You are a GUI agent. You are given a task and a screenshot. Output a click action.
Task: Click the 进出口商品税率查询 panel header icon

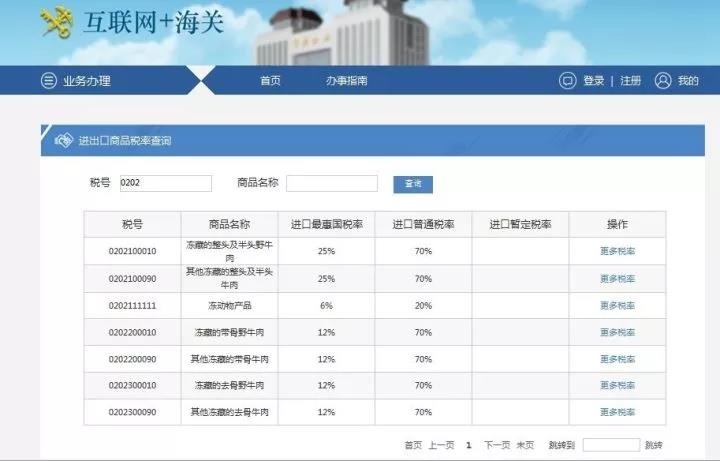coord(63,141)
